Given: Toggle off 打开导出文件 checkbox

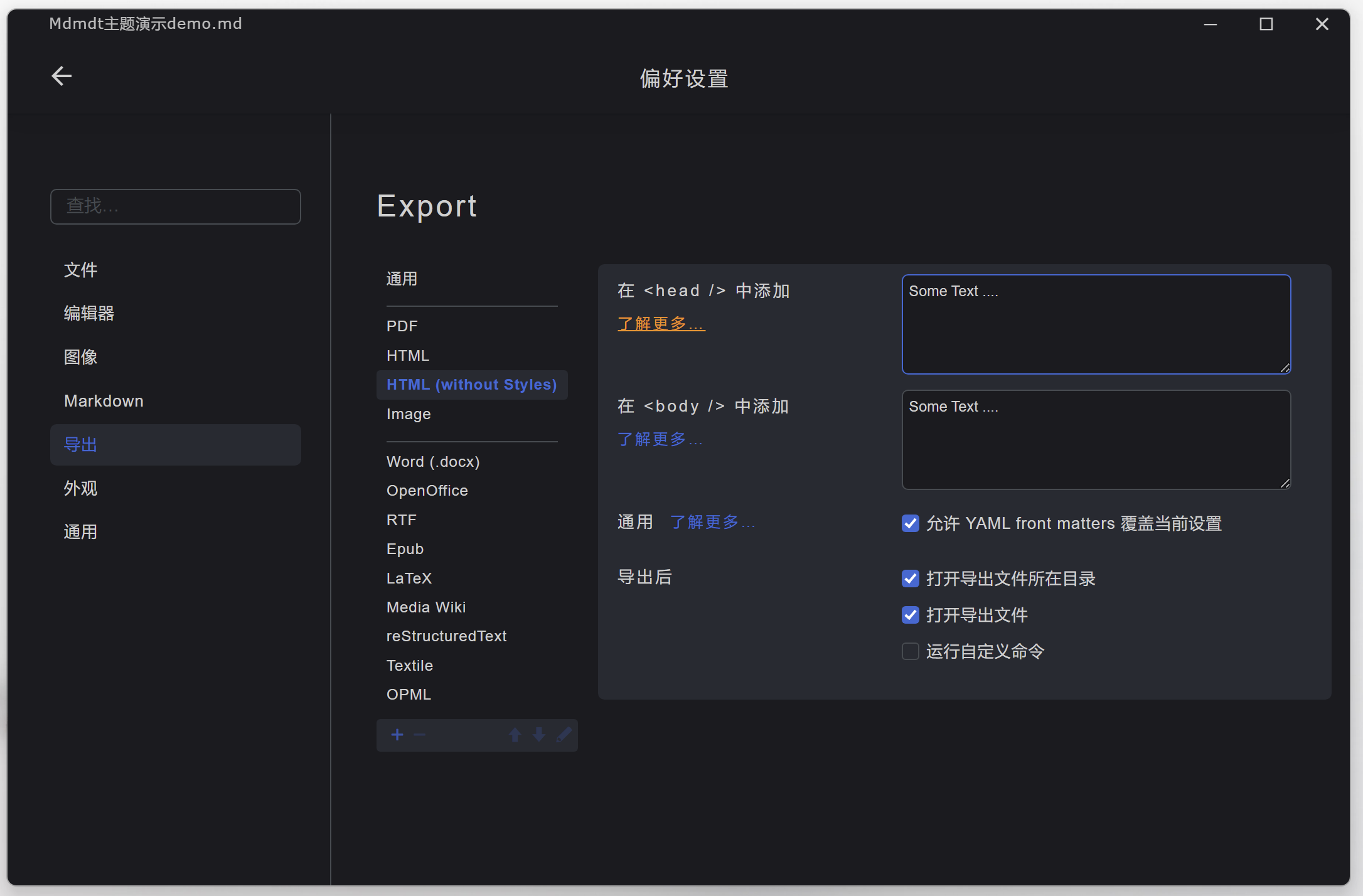Looking at the screenshot, I should (910, 615).
